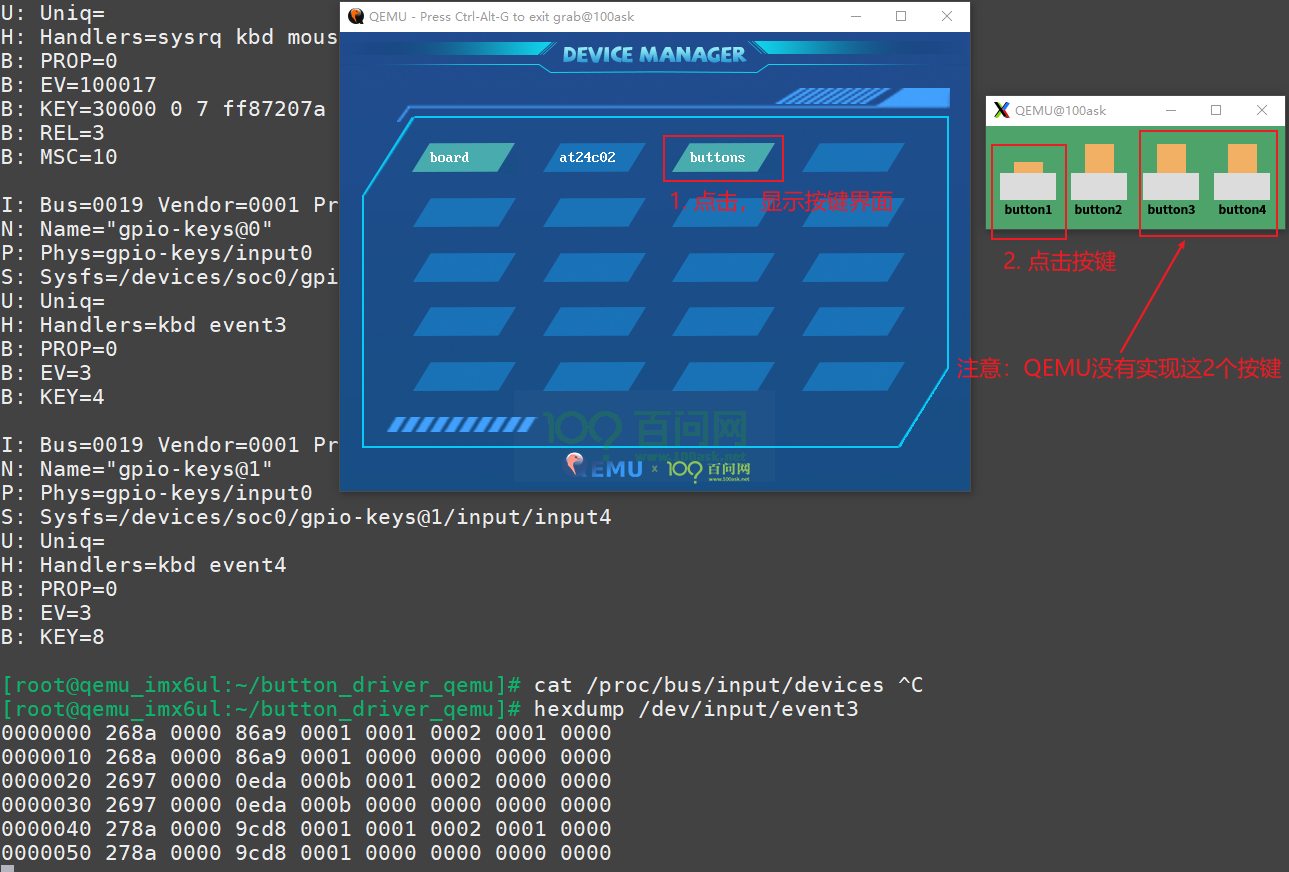Open the board device tile
Image resolution: width=1289 pixels, height=872 pixels.
463,157
